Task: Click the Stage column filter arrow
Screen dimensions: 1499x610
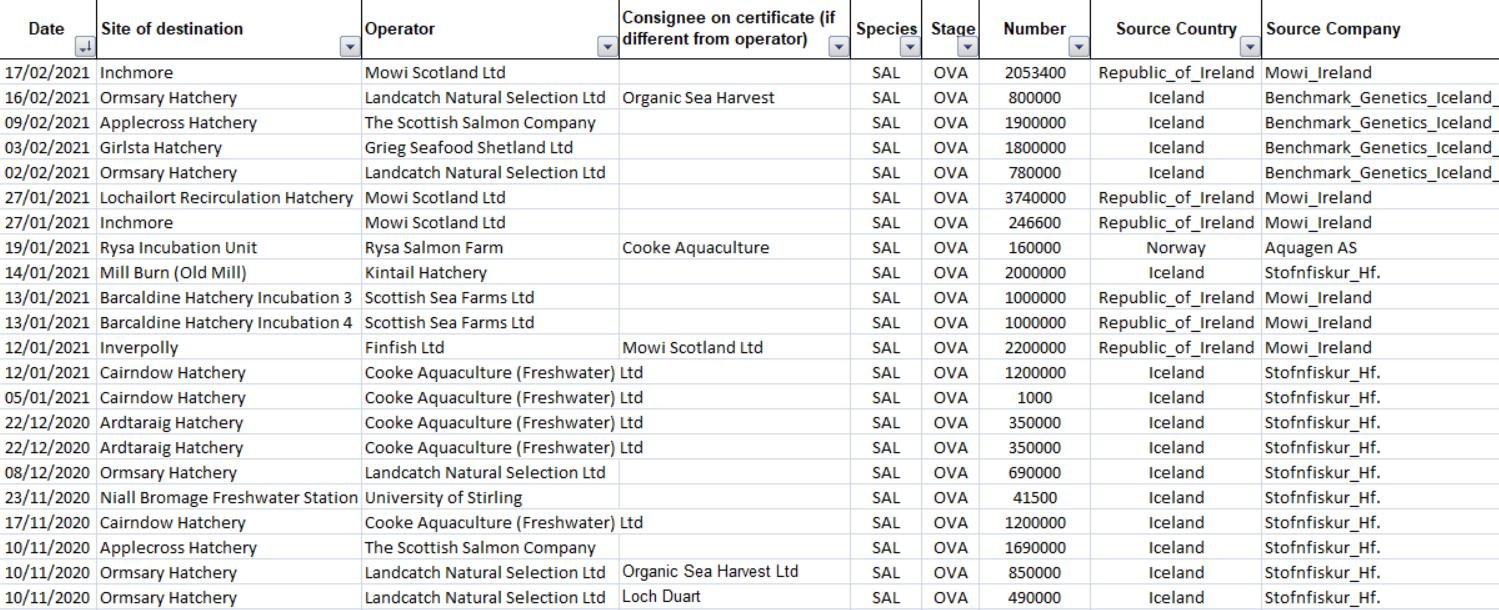Action: [x=967, y=47]
